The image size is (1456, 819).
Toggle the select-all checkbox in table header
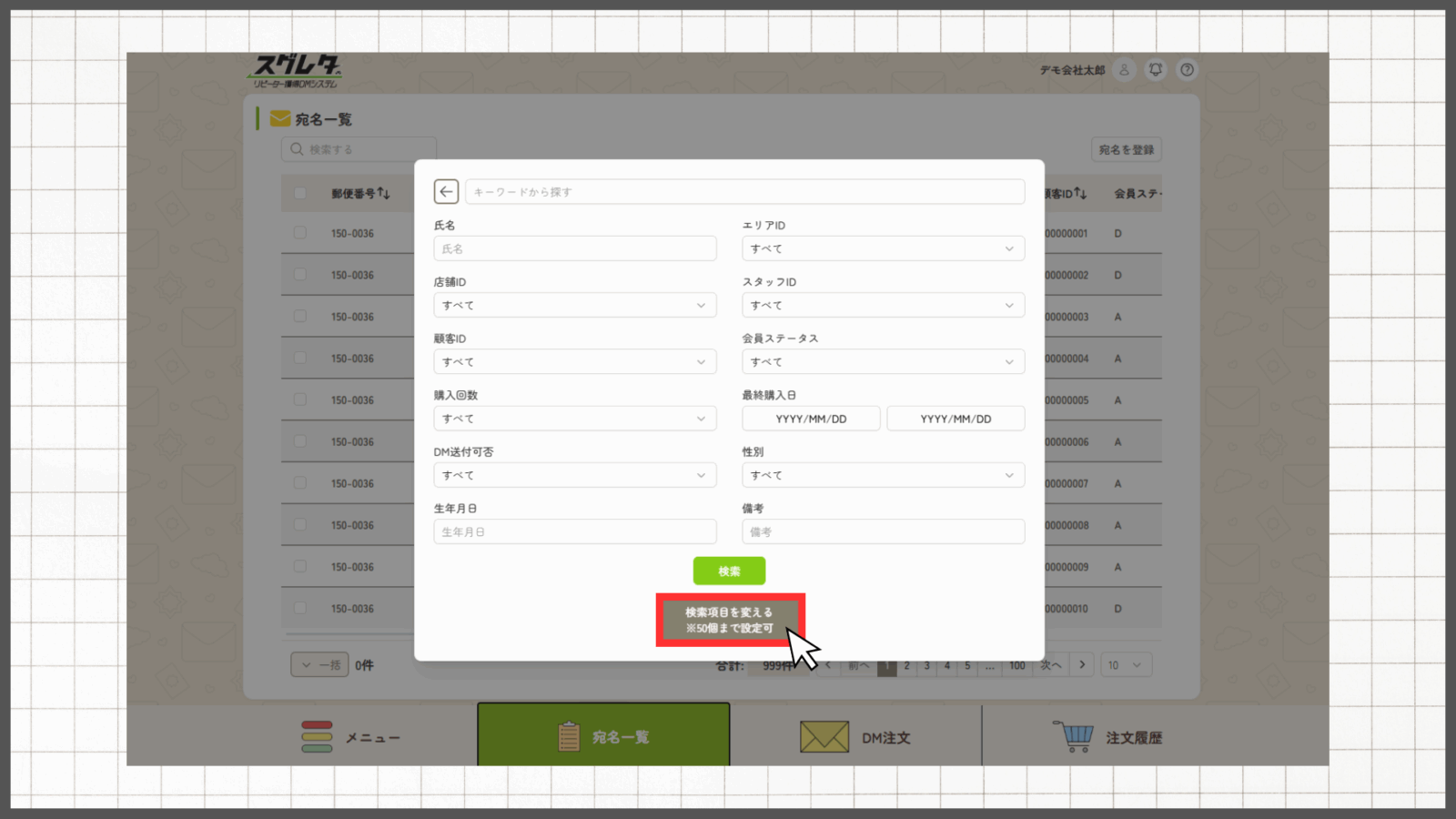click(x=300, y=193)
